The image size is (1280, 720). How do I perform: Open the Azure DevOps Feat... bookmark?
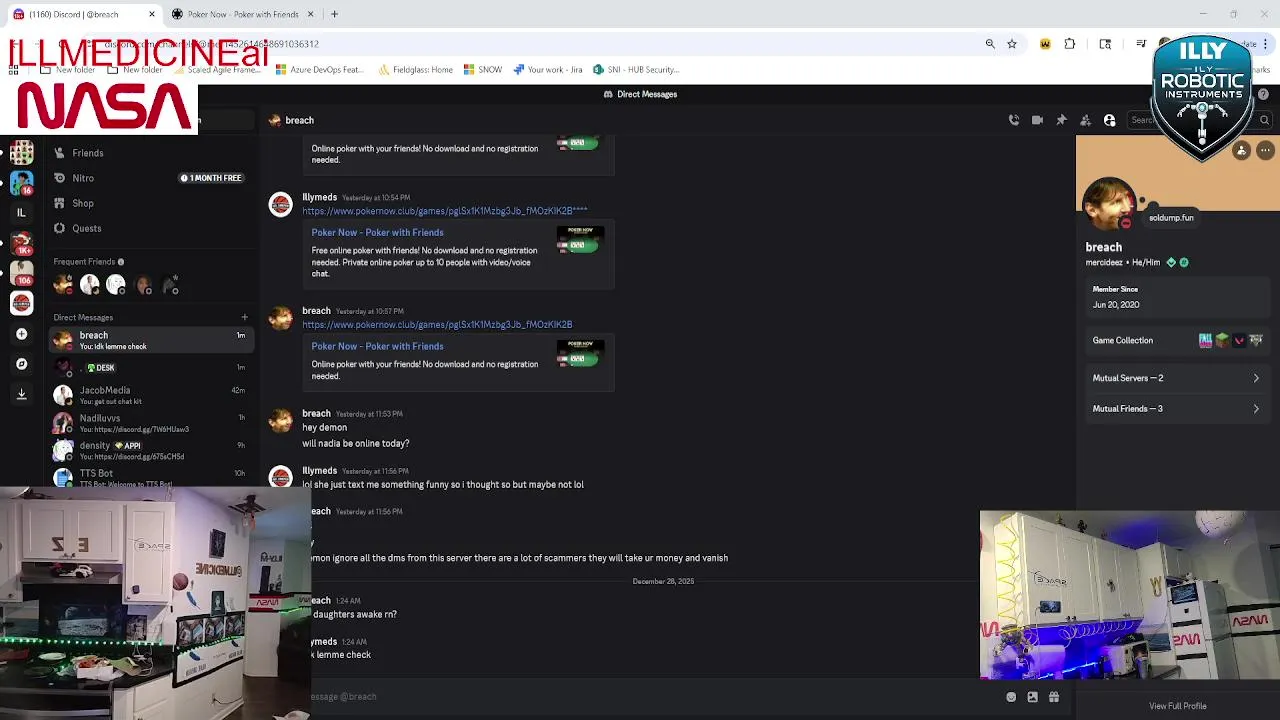[319, 70]
